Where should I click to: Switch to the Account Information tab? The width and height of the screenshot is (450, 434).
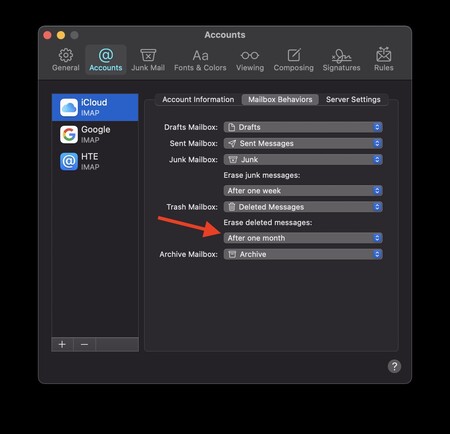pos(198,99)
